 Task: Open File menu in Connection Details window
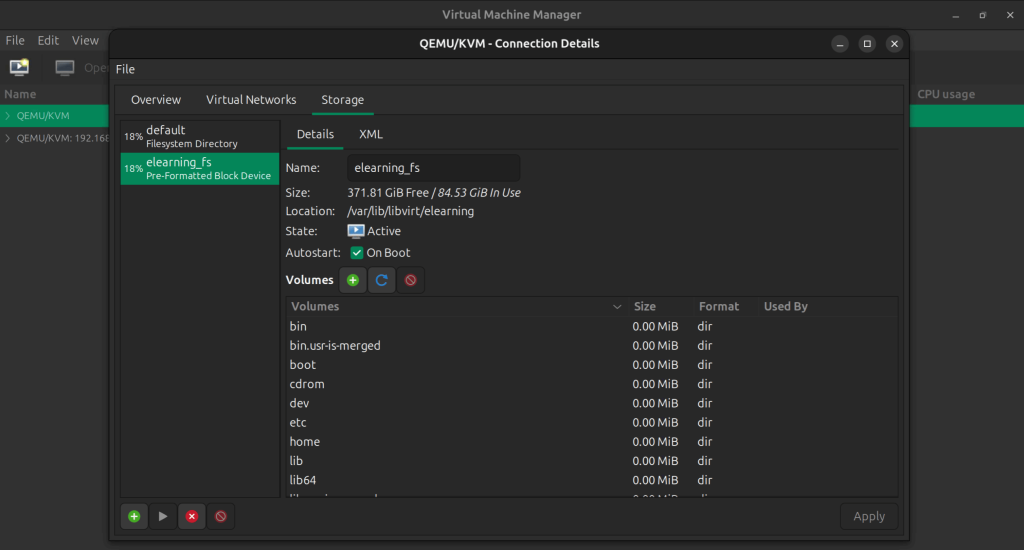(x=125, y=69)
